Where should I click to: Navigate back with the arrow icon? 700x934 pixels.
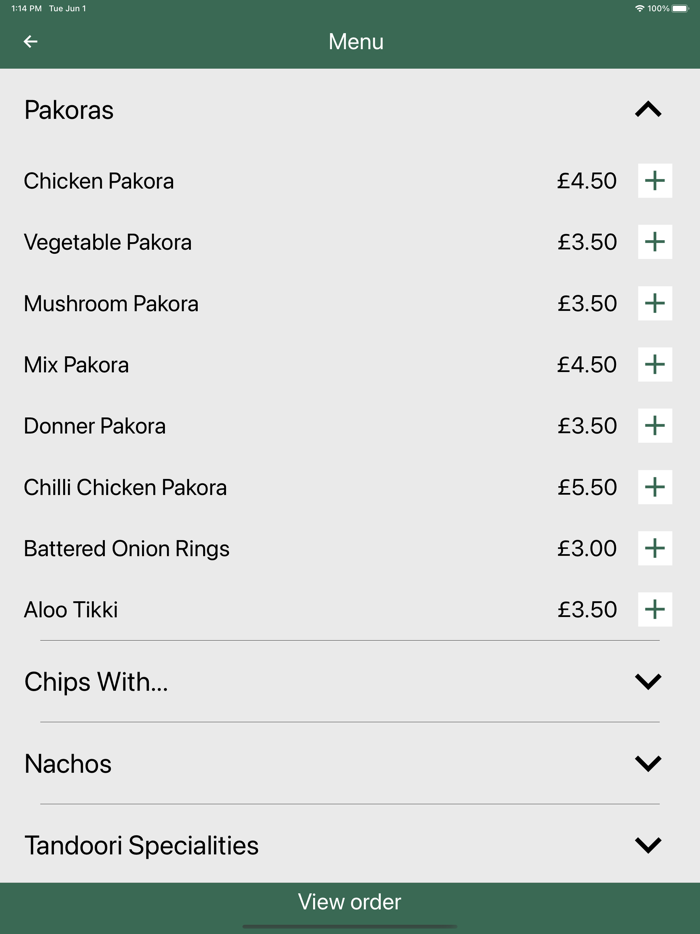click(29, 41)
